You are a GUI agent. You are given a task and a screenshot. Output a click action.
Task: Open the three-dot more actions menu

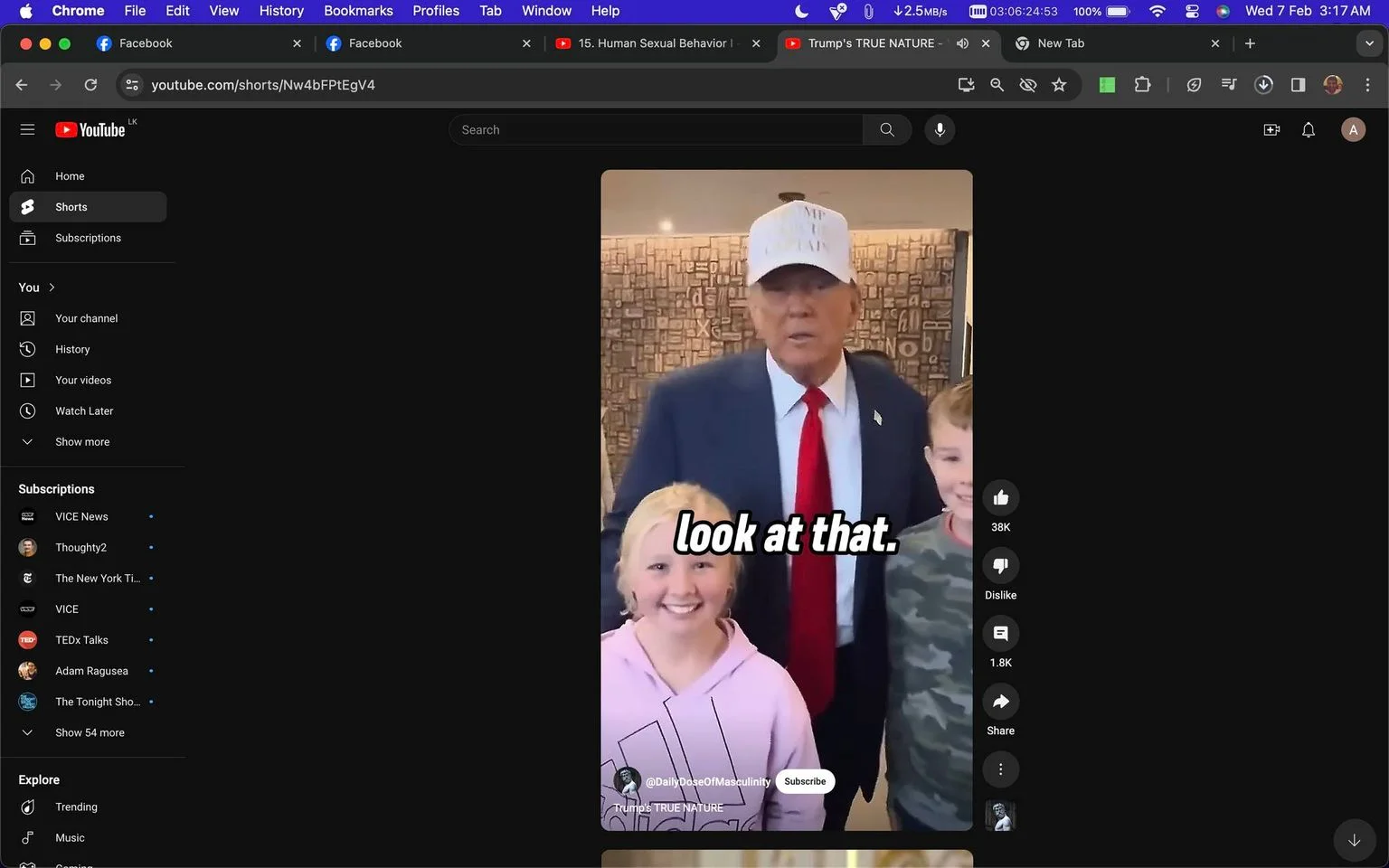(1000, 769)
